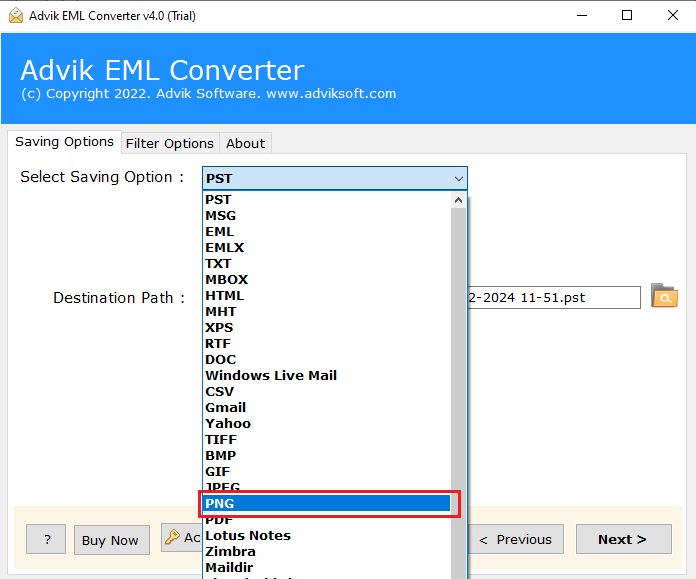Click the Buy Now button
696x579 pixels.
click(x=111, y=540)
